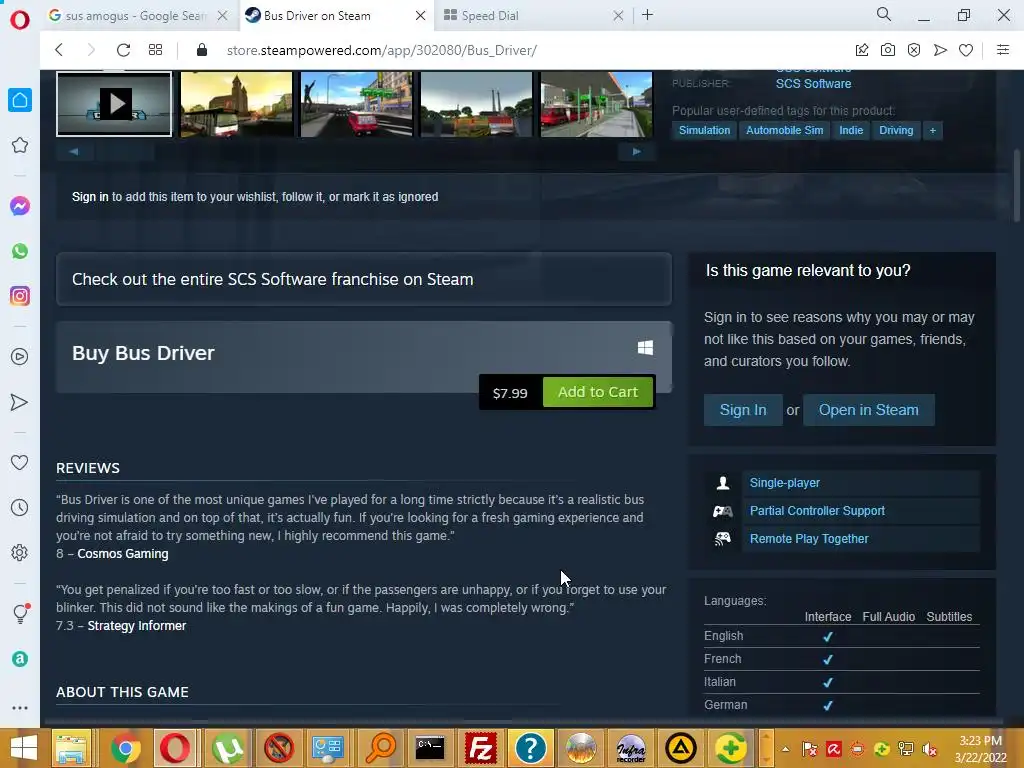Open the Strategy Informer review link
Screen dimensions: 1024x768
136,626
